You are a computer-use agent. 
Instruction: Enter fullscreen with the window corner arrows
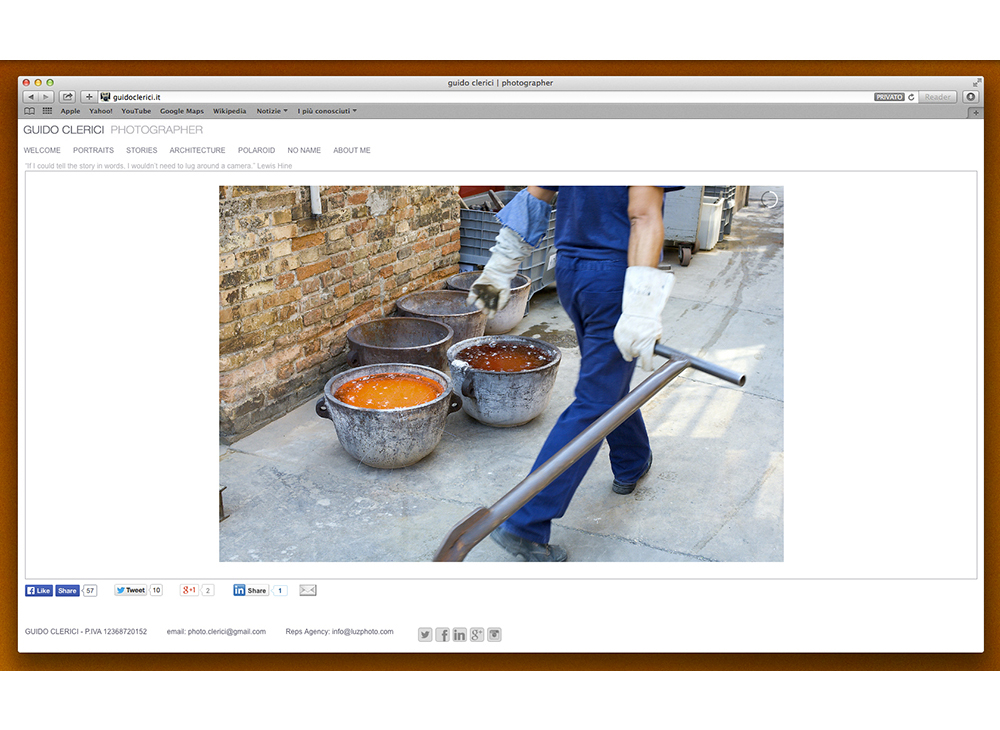pos(976,83)
